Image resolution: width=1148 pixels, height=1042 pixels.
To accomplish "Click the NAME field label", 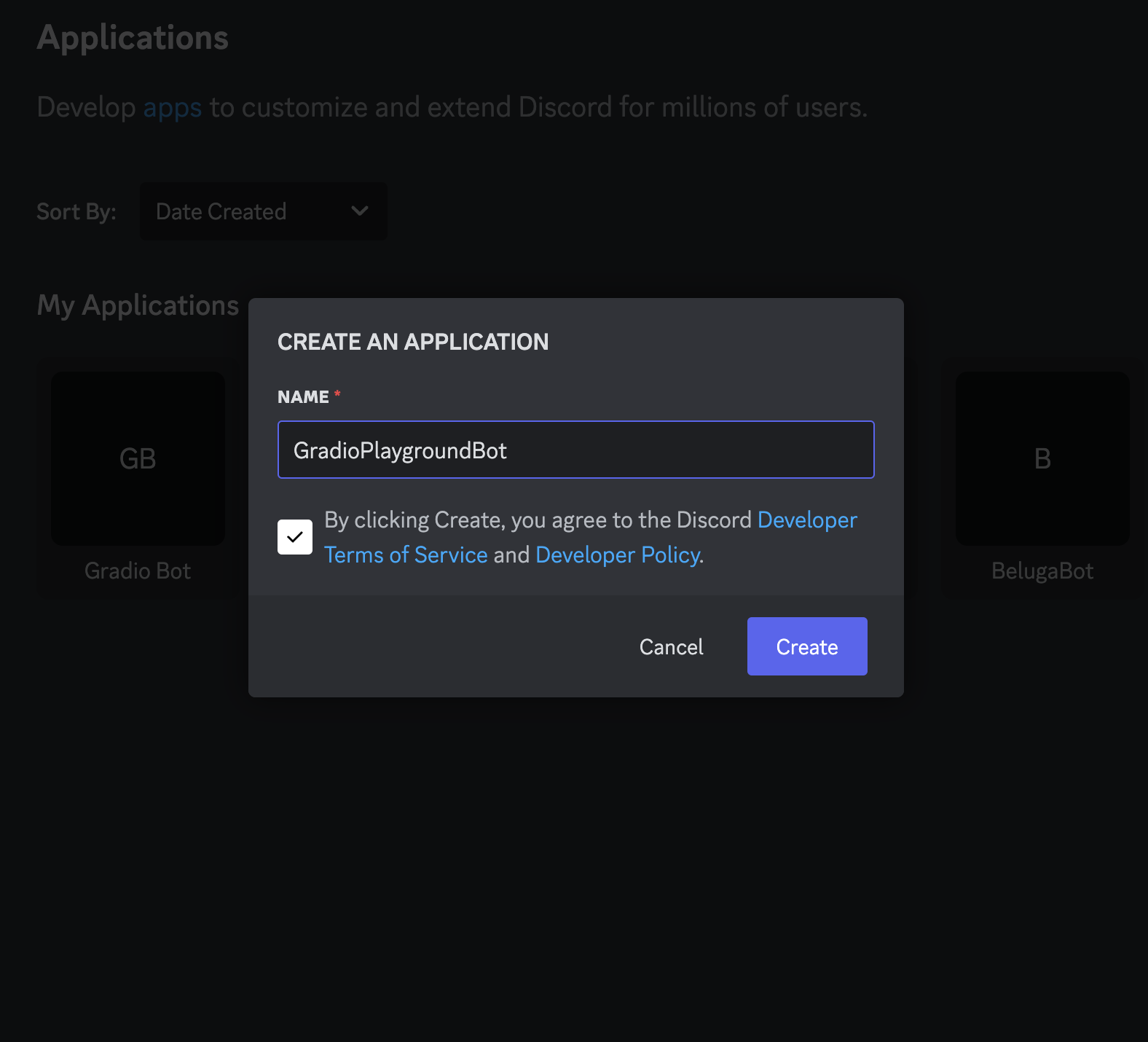I will [303, 397].
